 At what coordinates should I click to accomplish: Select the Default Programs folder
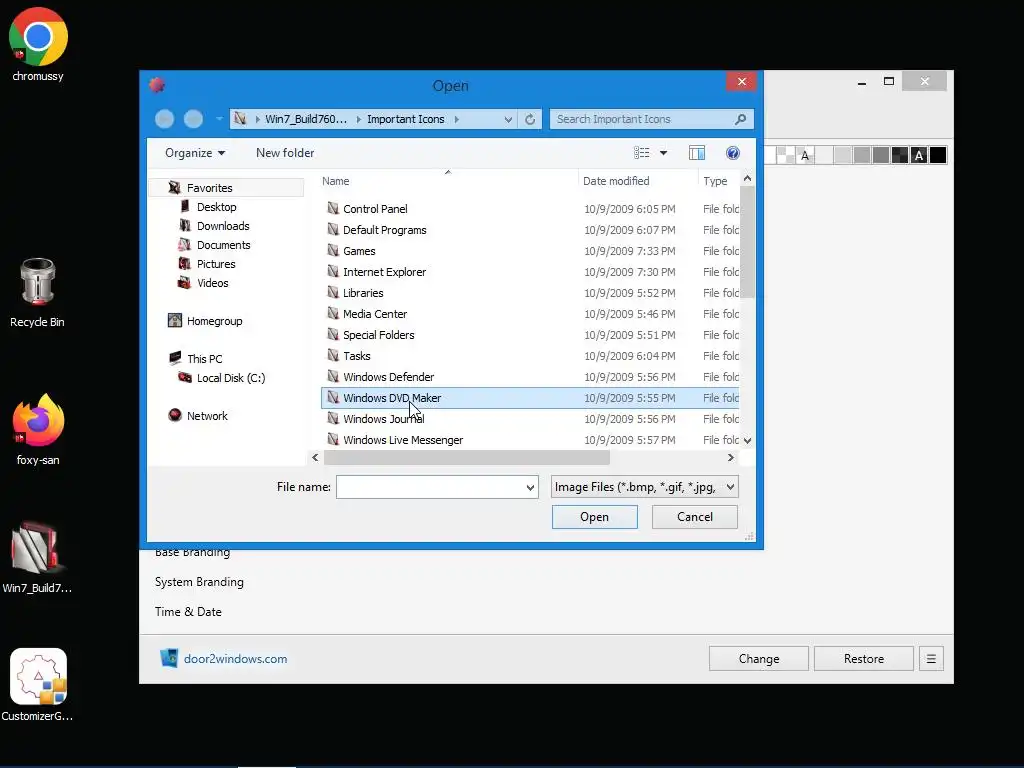coord(530,230)
